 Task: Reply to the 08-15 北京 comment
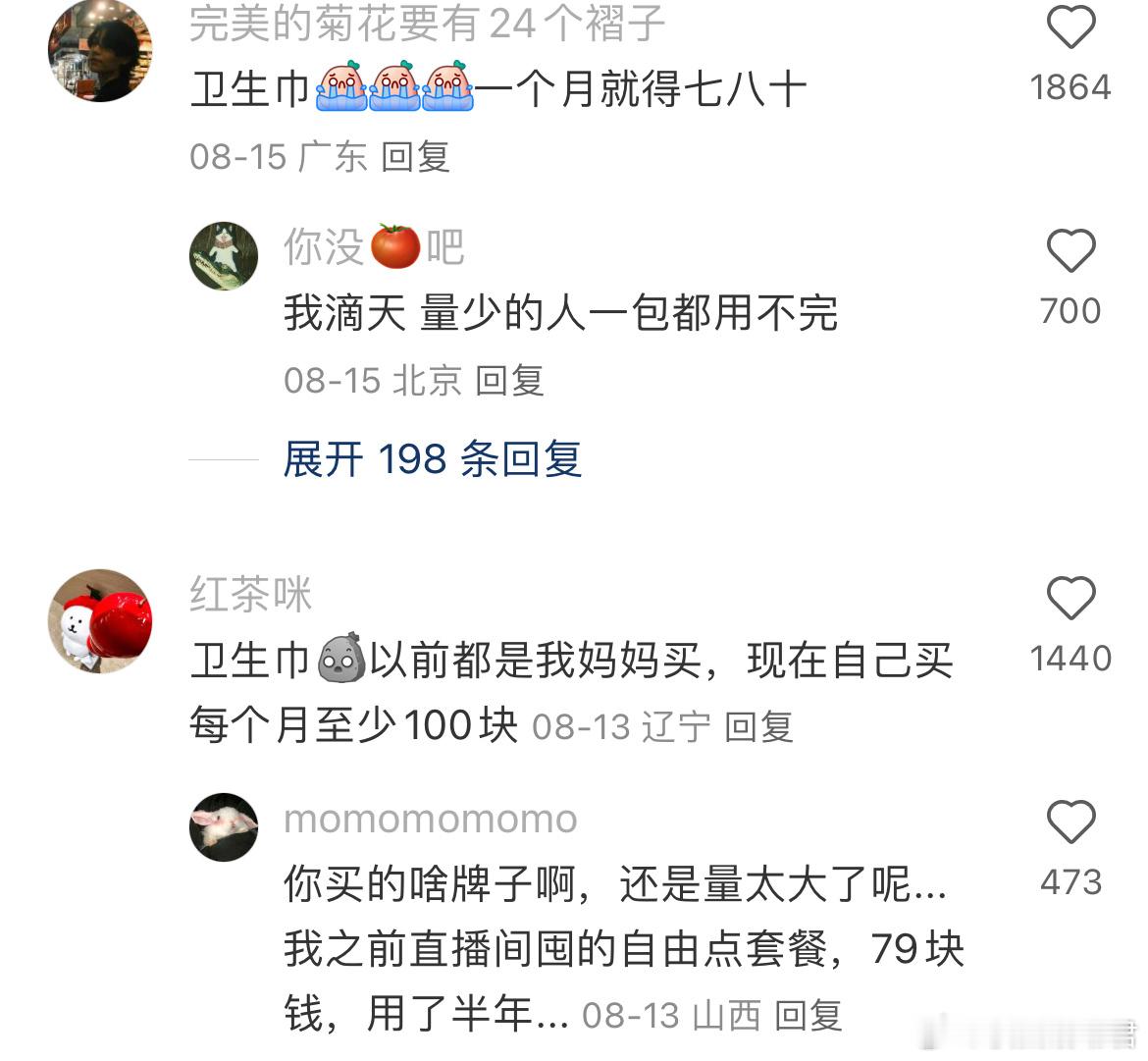(509, 381)
